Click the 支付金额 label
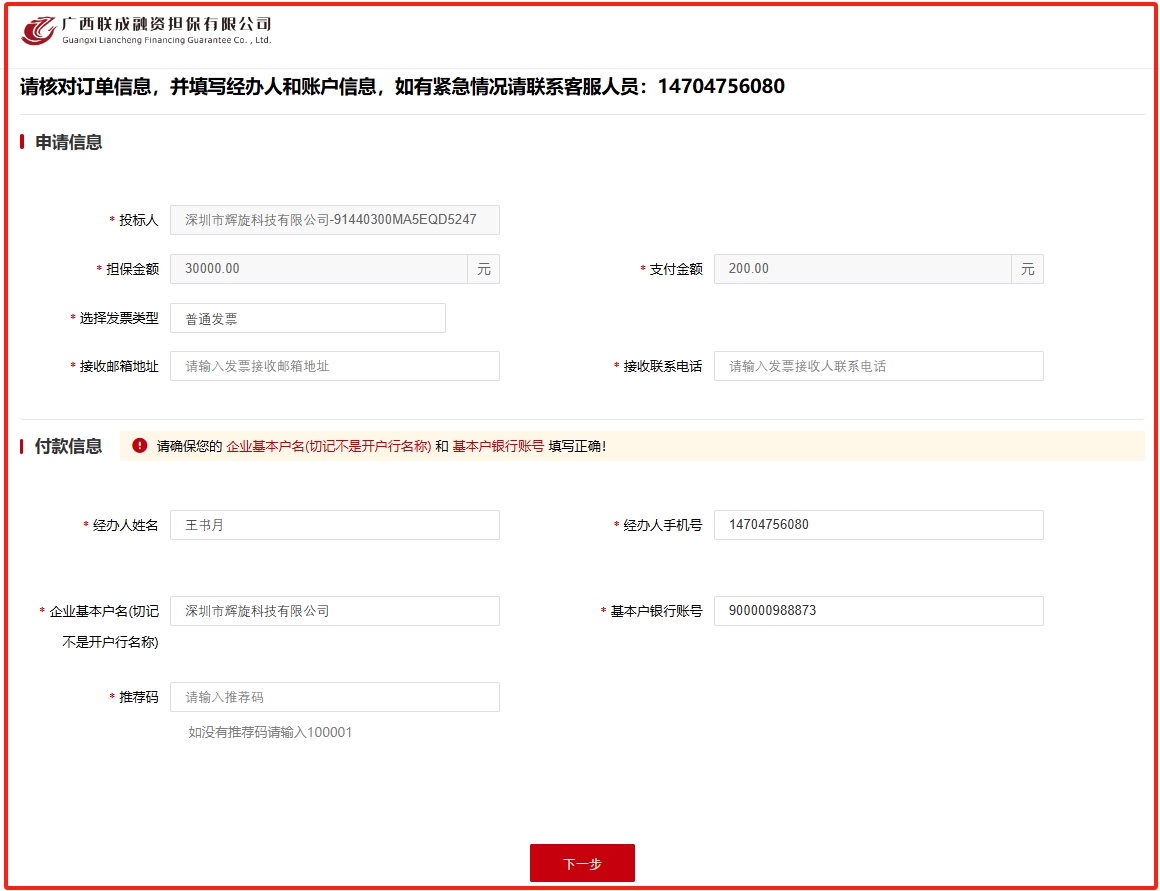The width and height of the screenshot is (1160, 891). click(x=675, y=269)
